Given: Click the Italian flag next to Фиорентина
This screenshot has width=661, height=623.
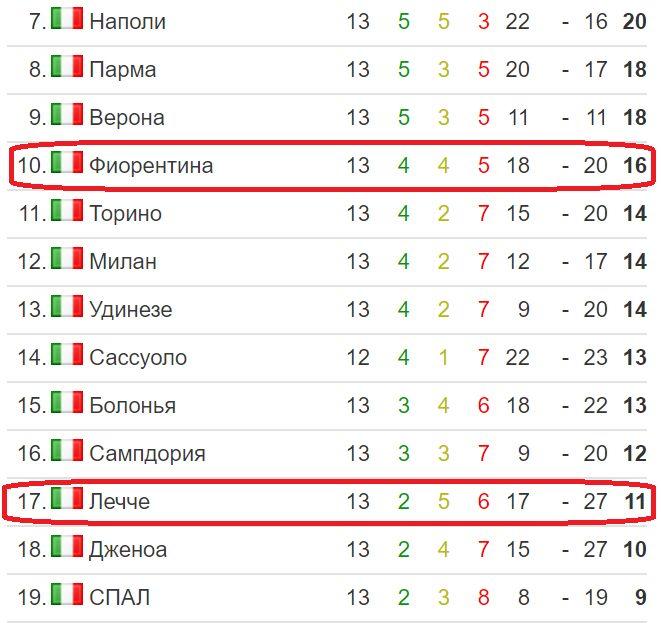Looking at the screenshot, I should (x=67, y=163).
